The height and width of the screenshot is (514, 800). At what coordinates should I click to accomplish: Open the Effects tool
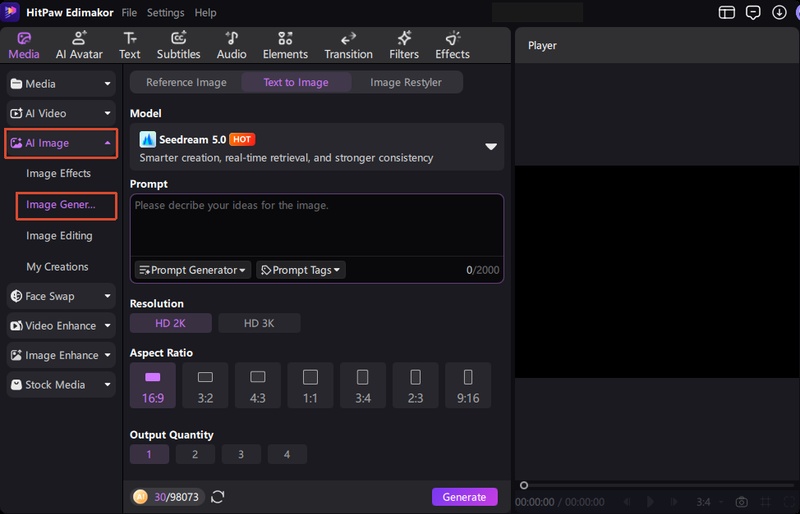tap(453, 45)
